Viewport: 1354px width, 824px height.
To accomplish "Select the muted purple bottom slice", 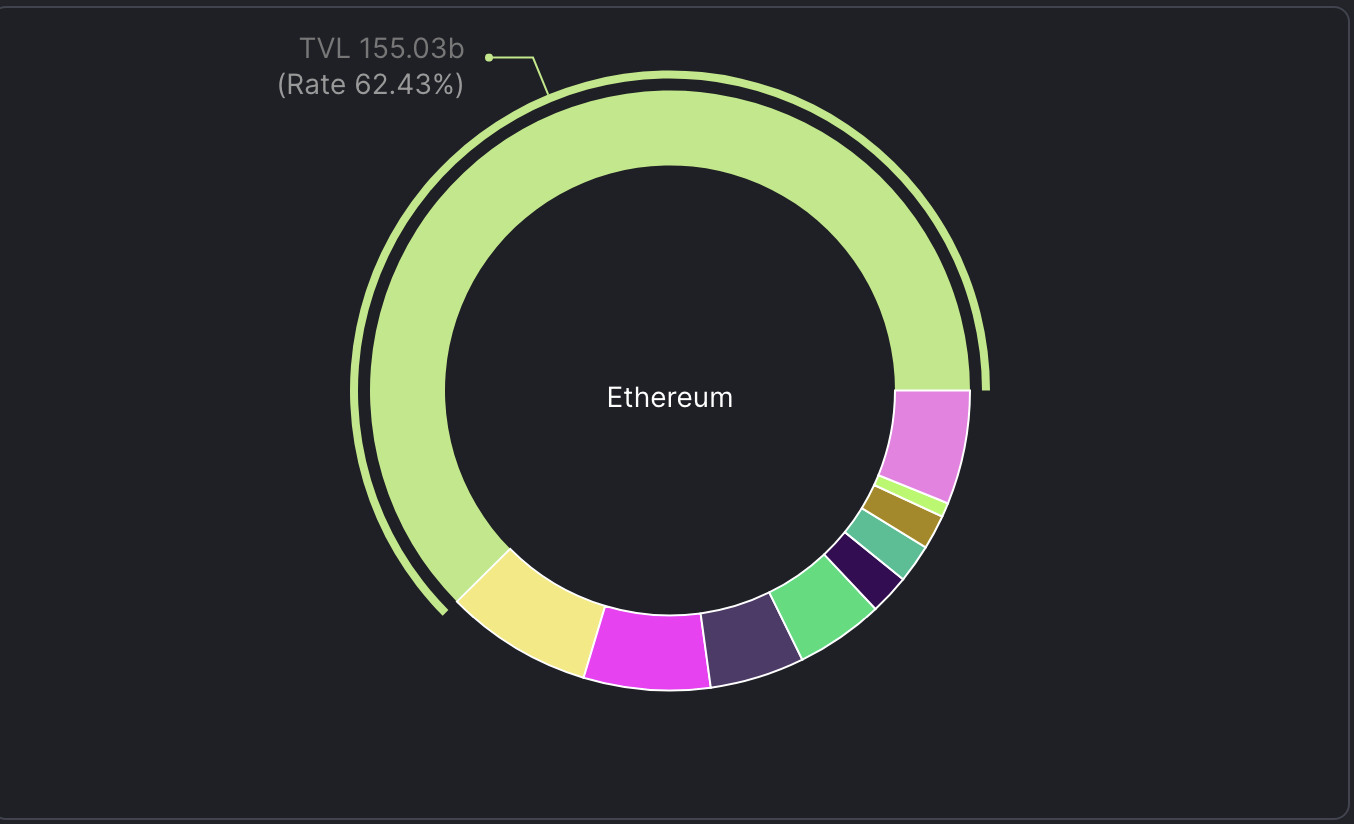I will click(750, 640).
